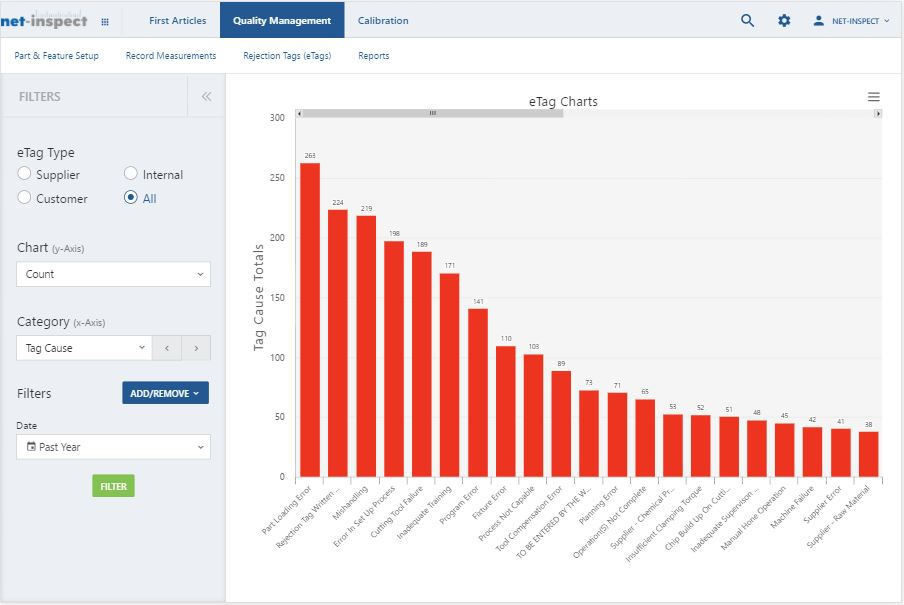The image size is (904, 605).
Task: Click the apps grid icon beside the logo
Action: coord(104,20)
